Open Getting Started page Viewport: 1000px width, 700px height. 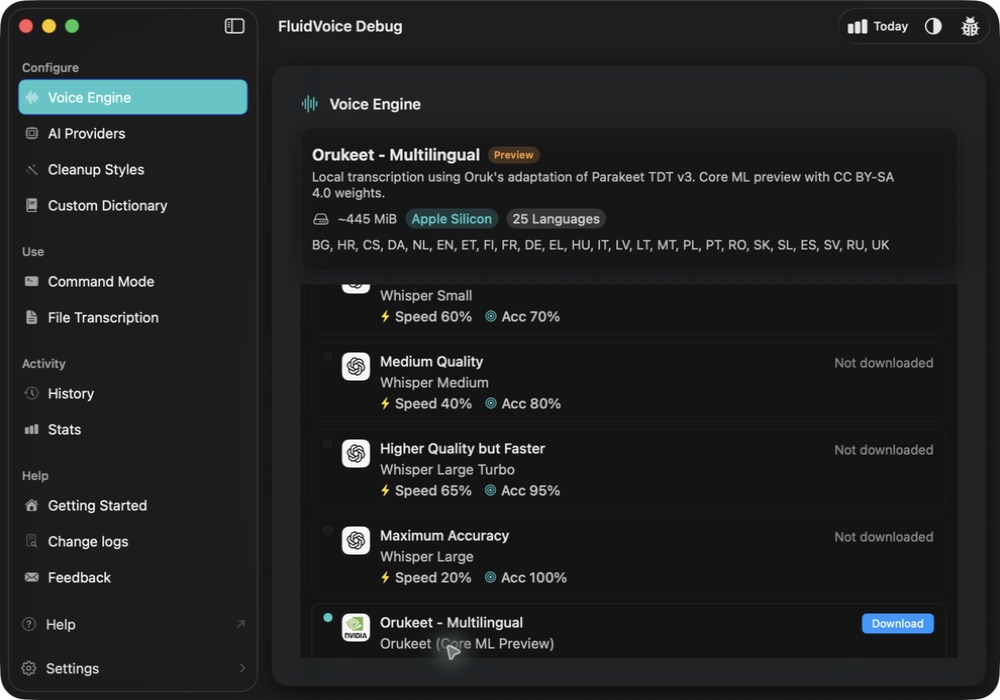click(133, 506)
